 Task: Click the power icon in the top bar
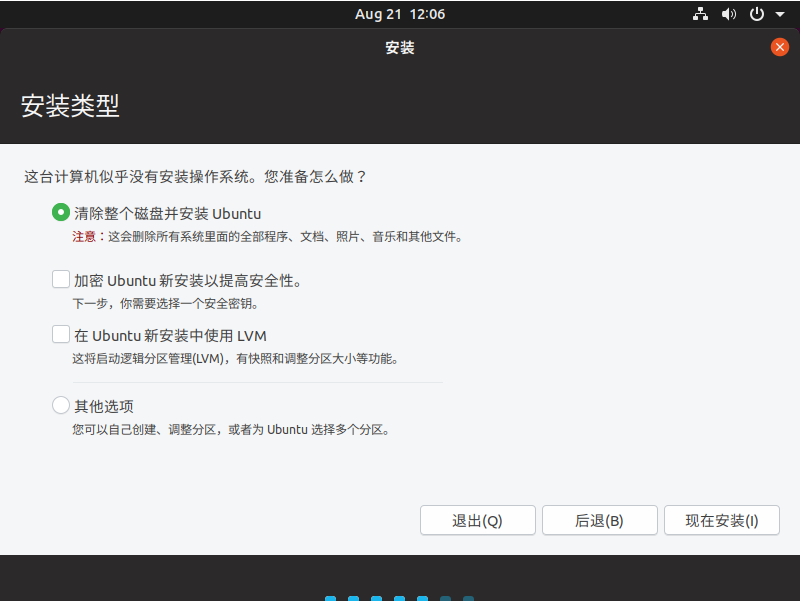756,14
